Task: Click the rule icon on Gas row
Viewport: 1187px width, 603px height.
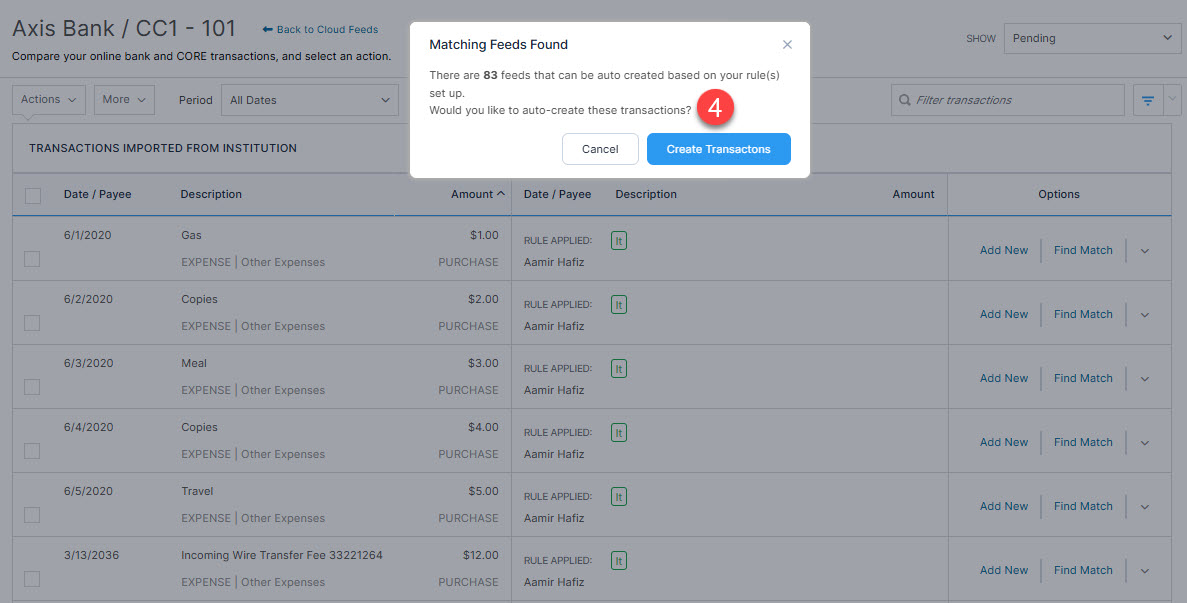Action: click(618, 241)
